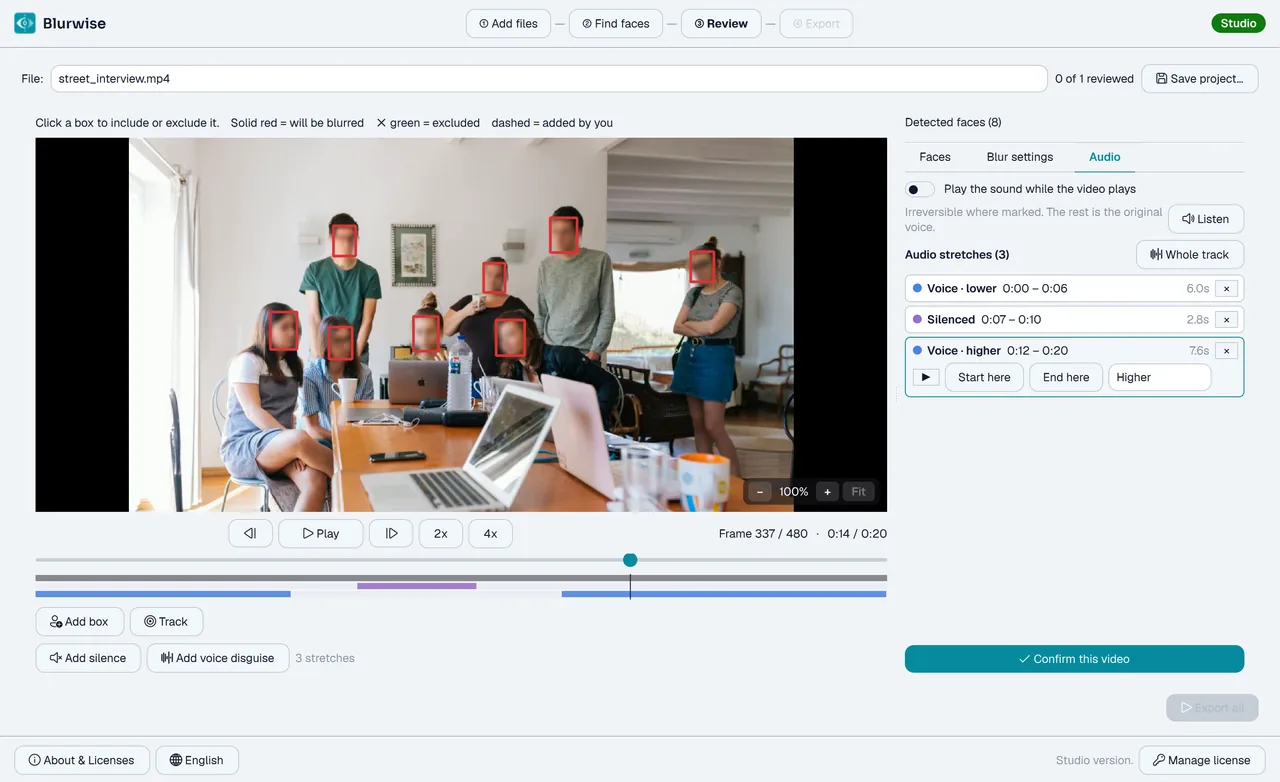Select the purple silenced segment on timeline
The height and width of the screenshot is (782, 1280).
[x=416, y=586]
